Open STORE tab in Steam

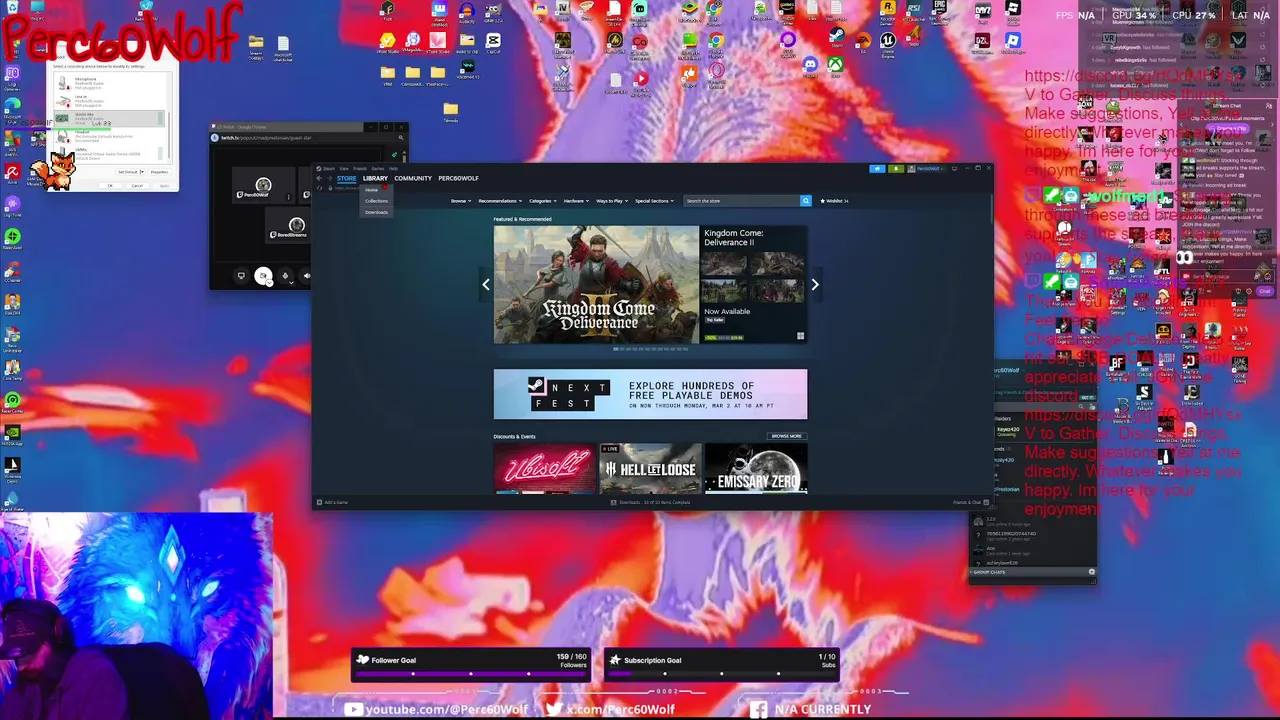point(346,178)
